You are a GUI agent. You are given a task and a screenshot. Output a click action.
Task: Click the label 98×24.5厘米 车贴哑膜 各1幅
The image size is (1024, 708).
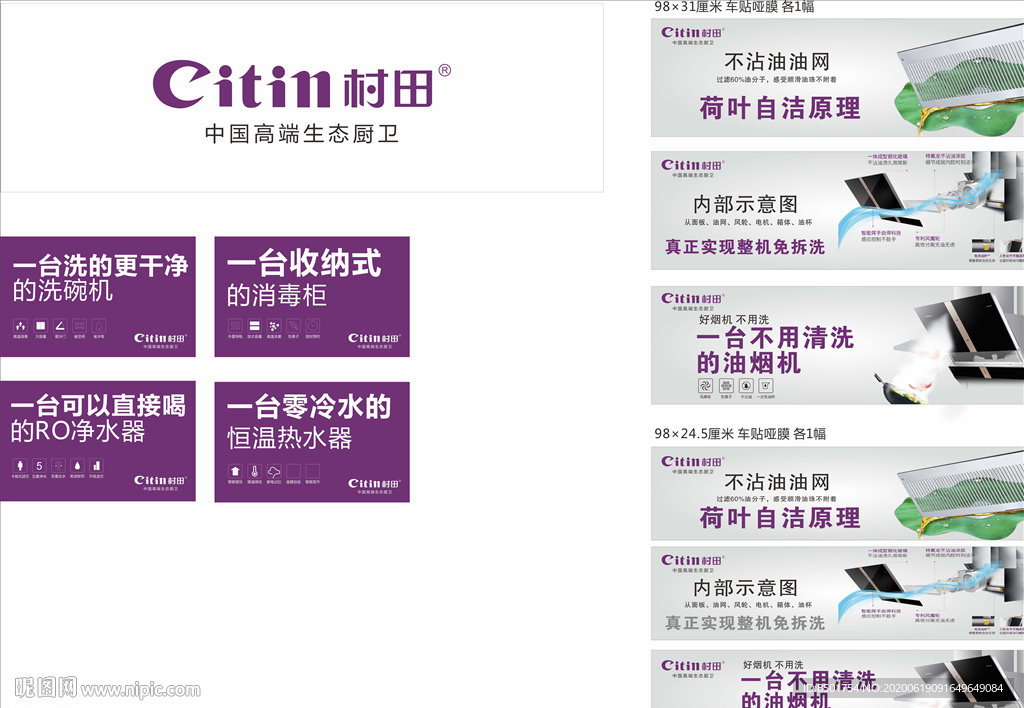pyautogui.click(x=740, y=434)
